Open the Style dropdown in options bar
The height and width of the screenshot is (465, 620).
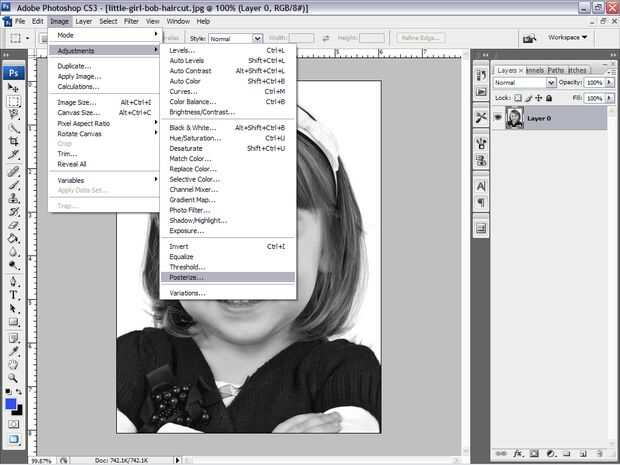click(257, 38)
